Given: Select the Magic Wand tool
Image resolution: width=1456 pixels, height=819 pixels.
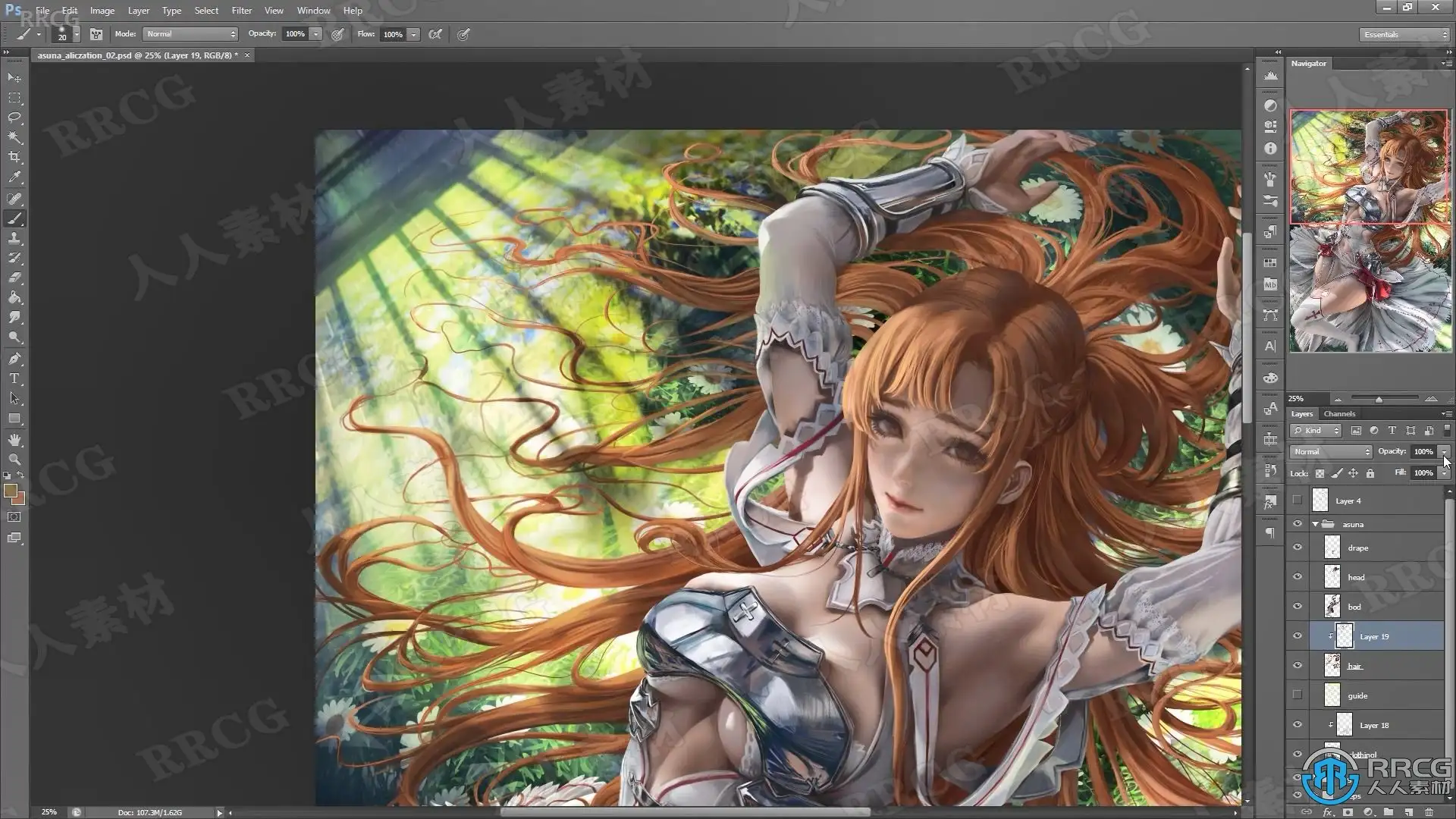Looking at the screenshot, I should click(14, 137).
